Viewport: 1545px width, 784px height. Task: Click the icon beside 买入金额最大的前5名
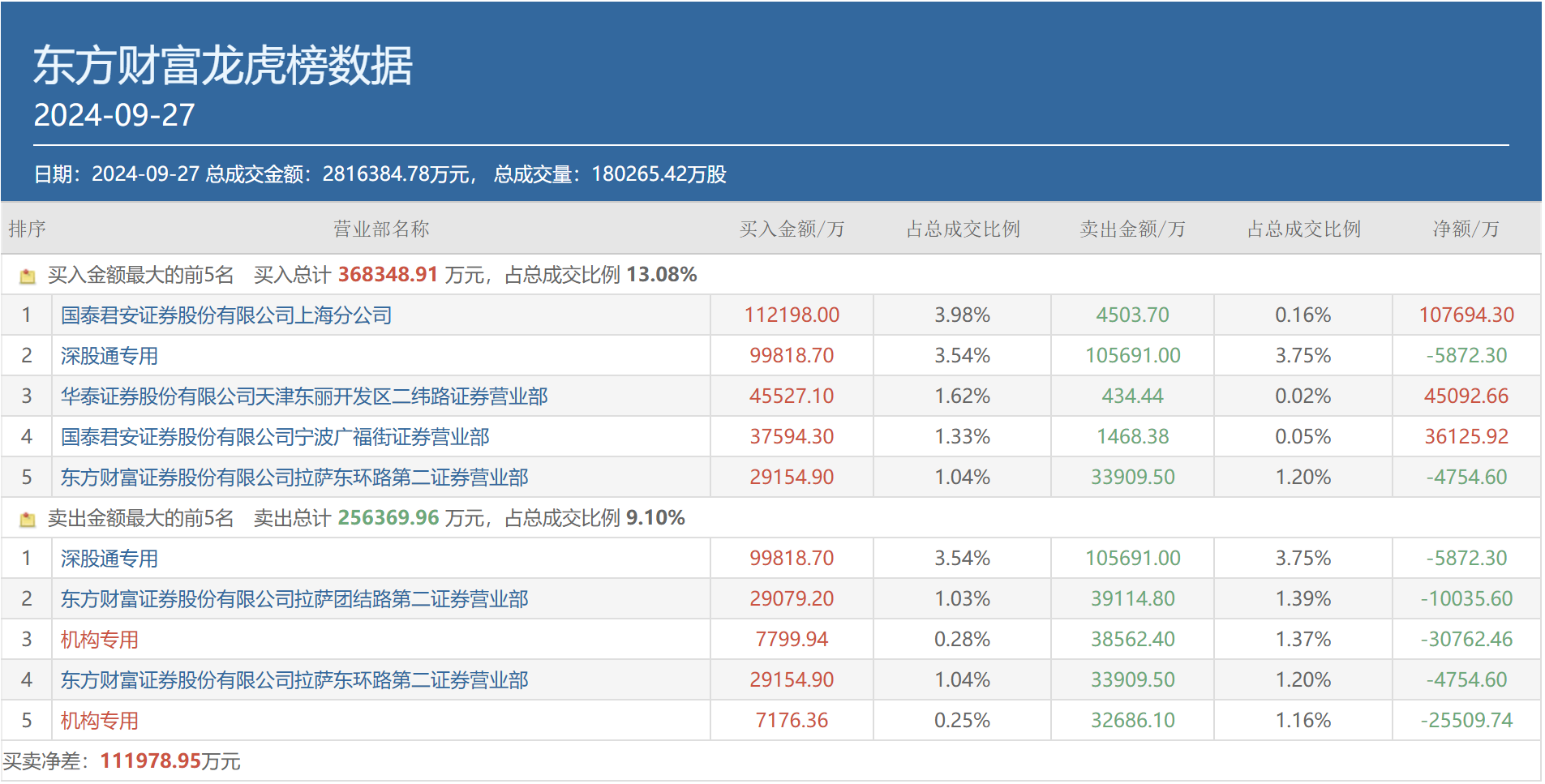(x=28, y=276)
